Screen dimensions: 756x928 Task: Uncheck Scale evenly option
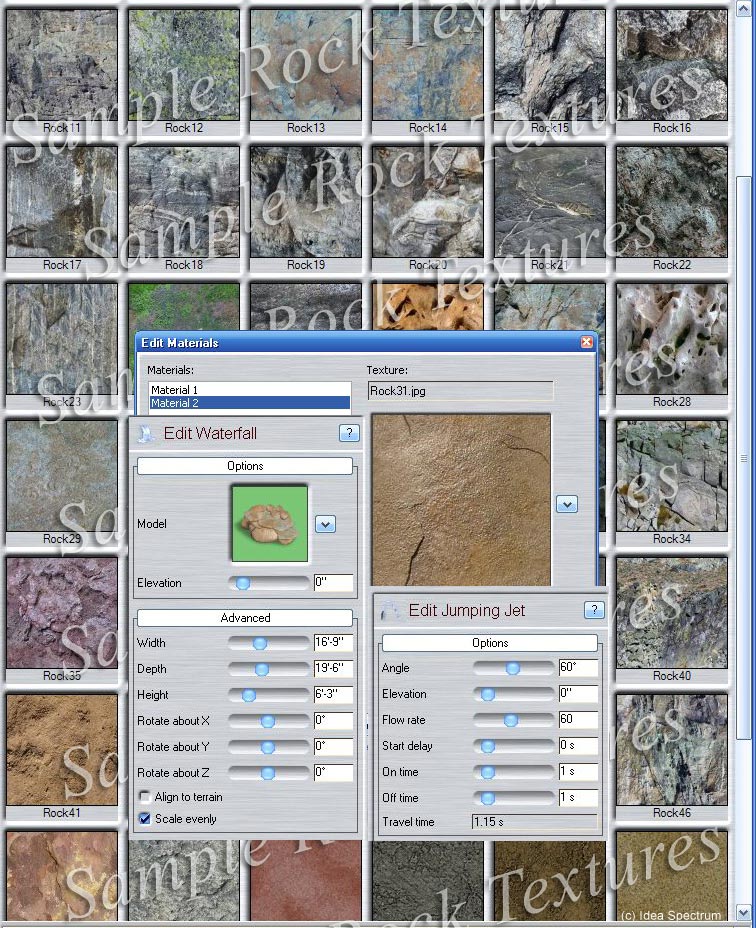144,819
